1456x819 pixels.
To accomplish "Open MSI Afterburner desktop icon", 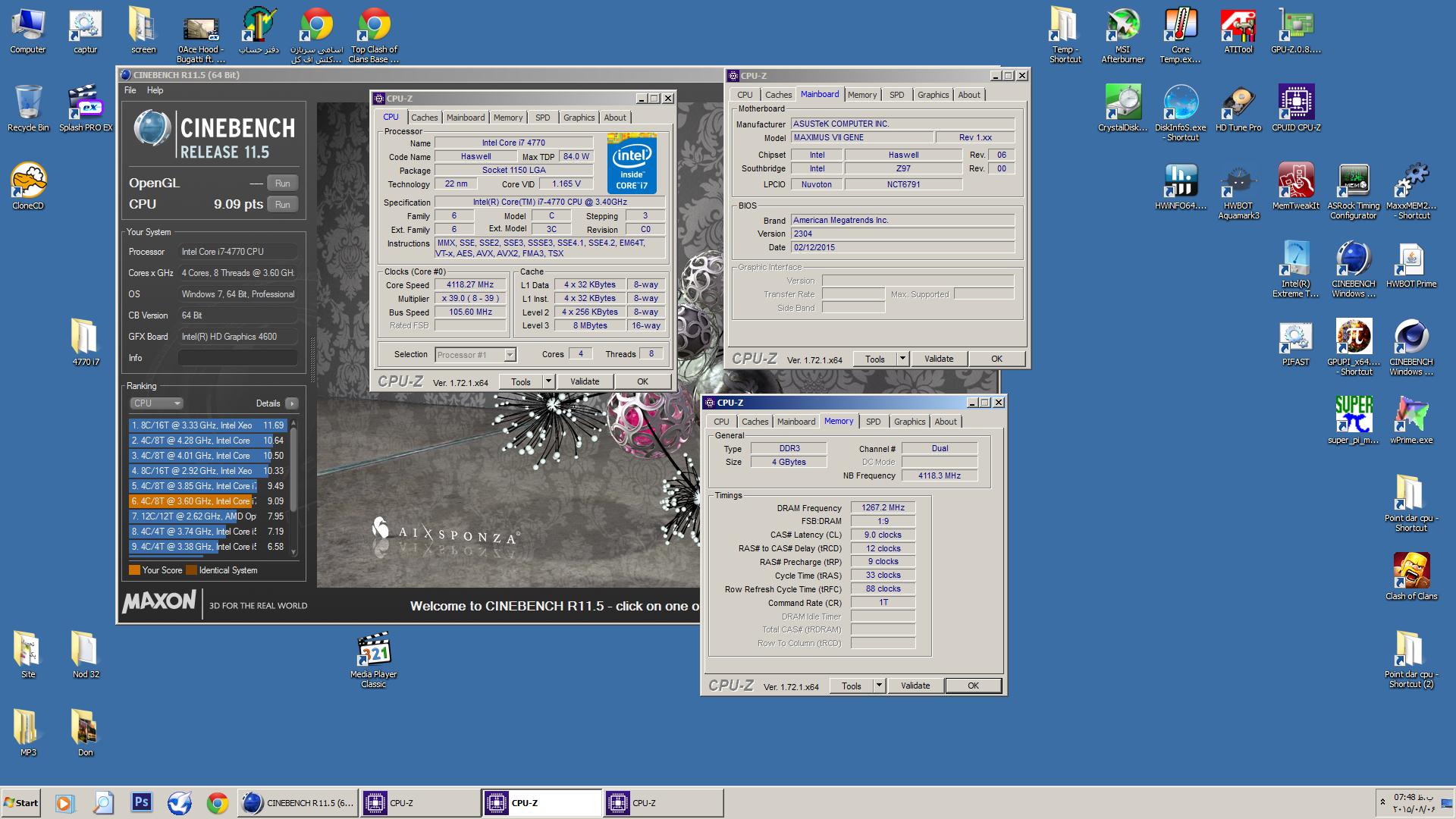I will click(x=1122, y=34).
